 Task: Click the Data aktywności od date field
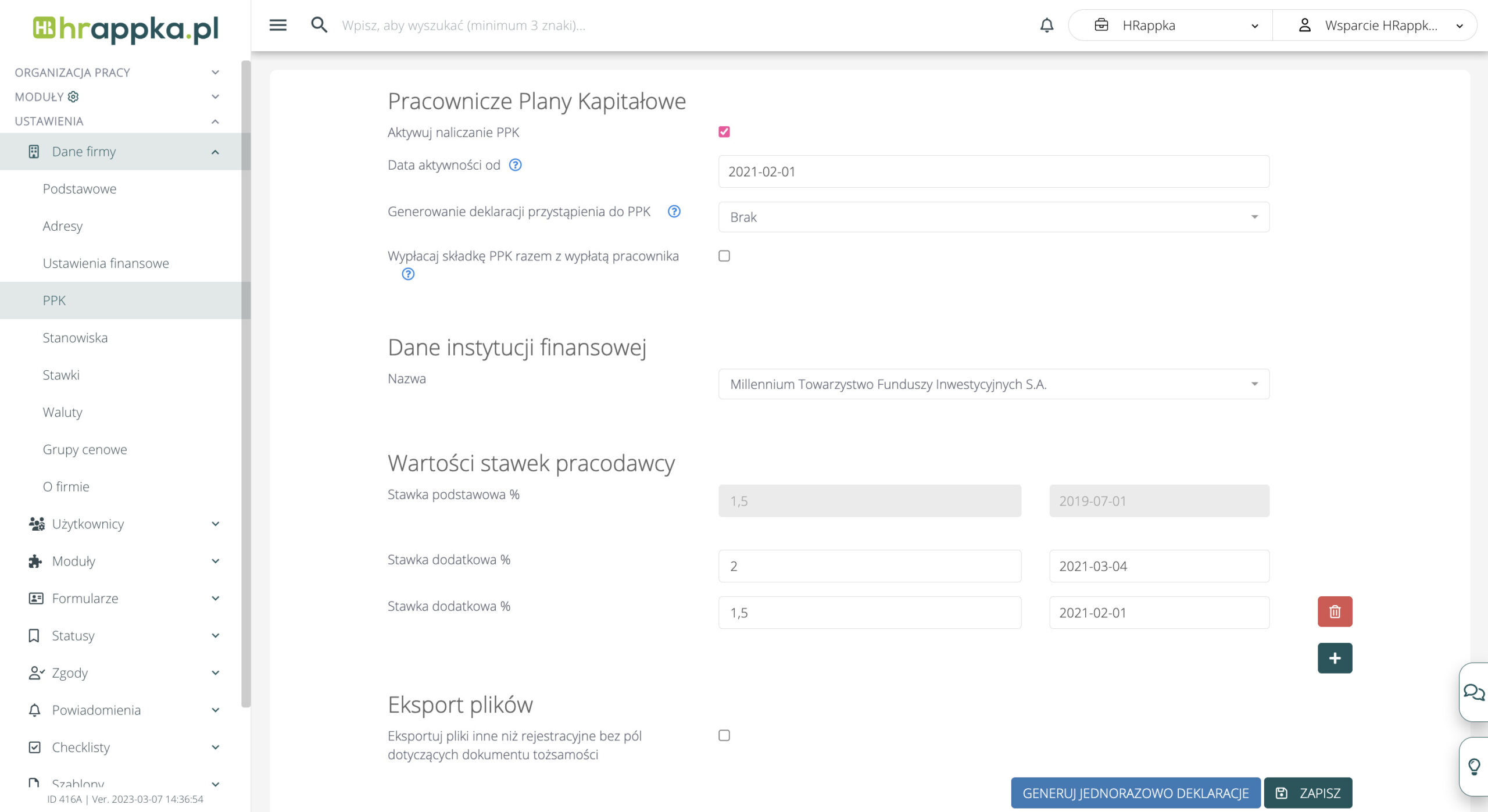pyautogui.click(x=993, y=171)
